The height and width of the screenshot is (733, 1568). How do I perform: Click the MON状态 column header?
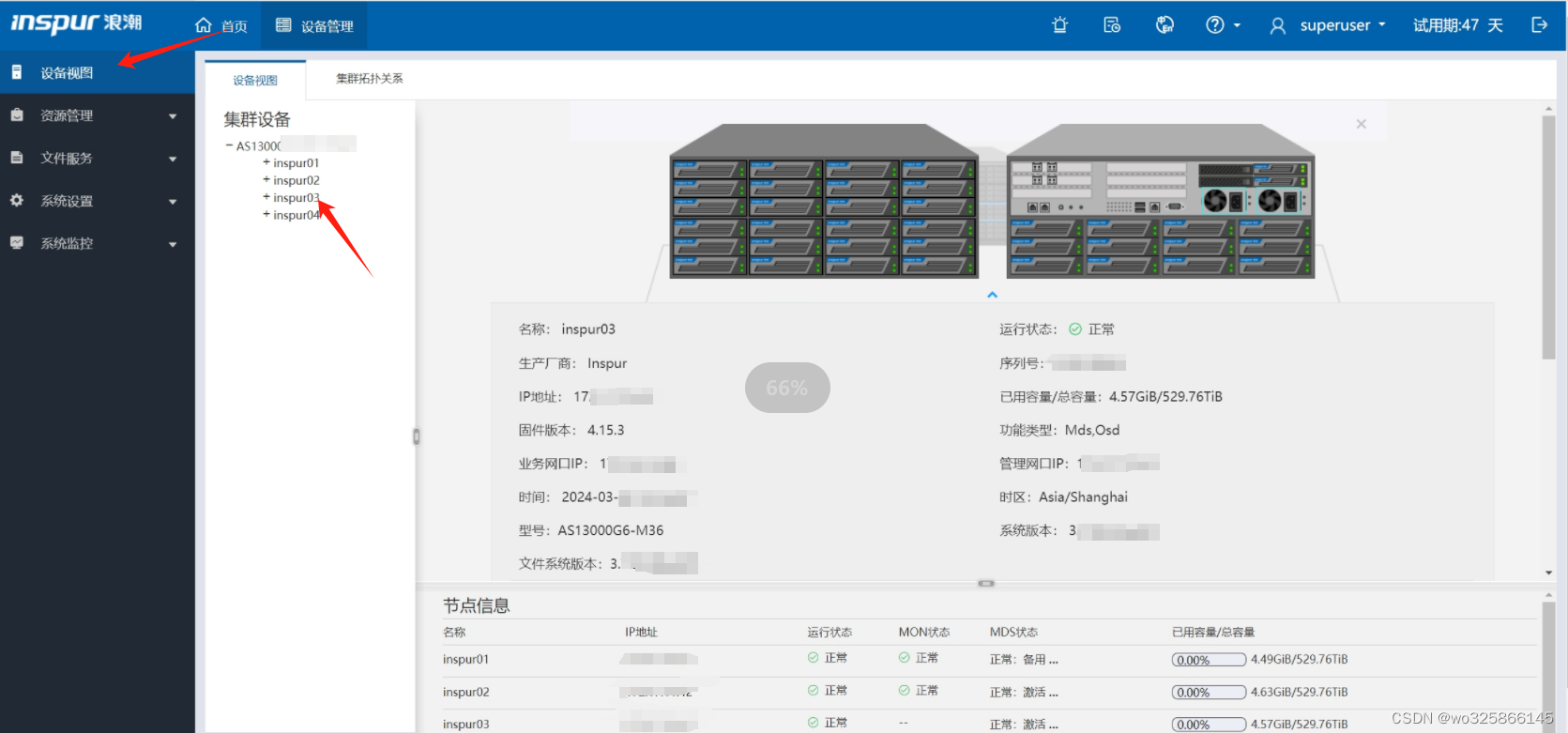click(x=923, y=633)
